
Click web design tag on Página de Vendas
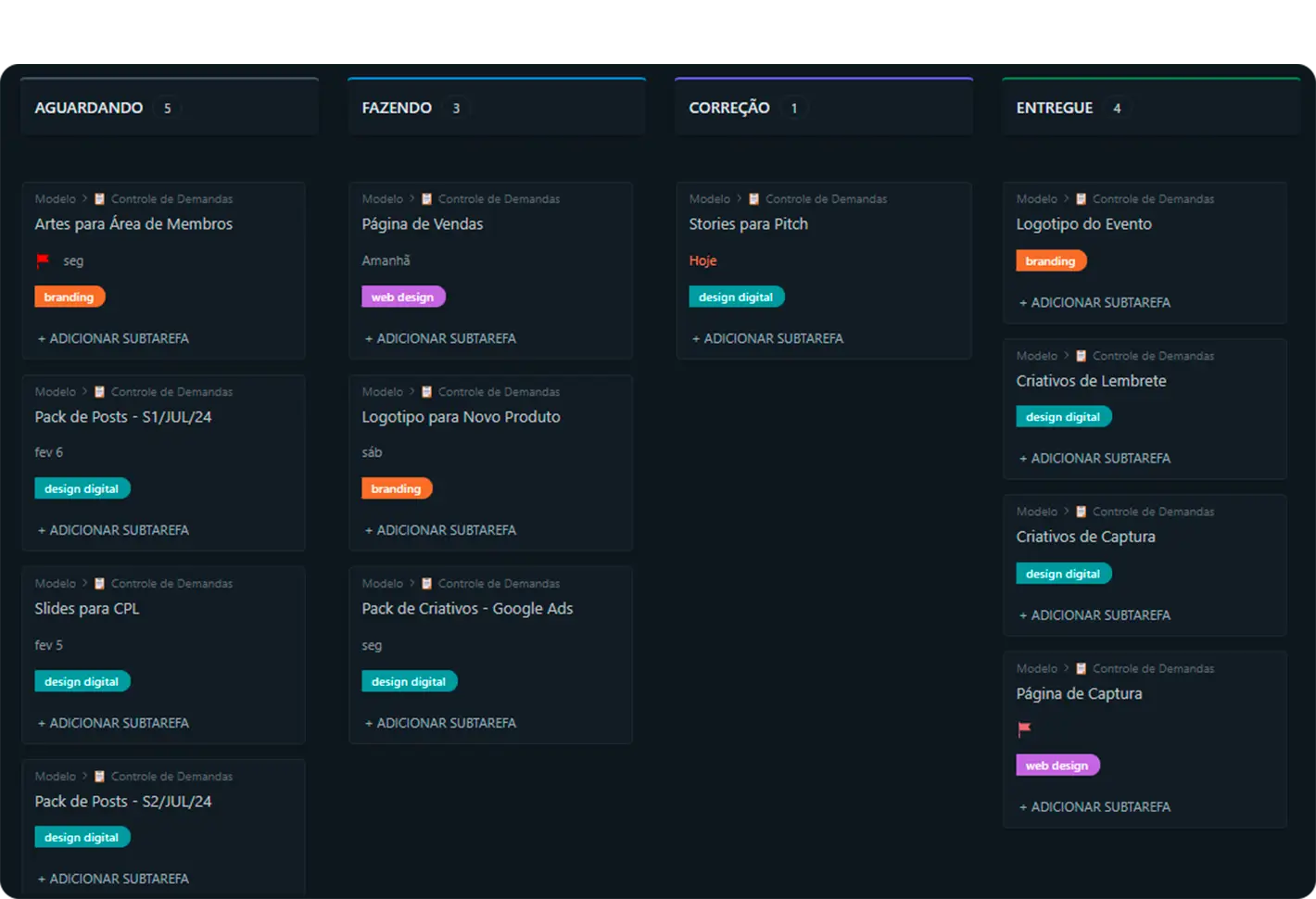pyautogui.click(x=403, y=298)
